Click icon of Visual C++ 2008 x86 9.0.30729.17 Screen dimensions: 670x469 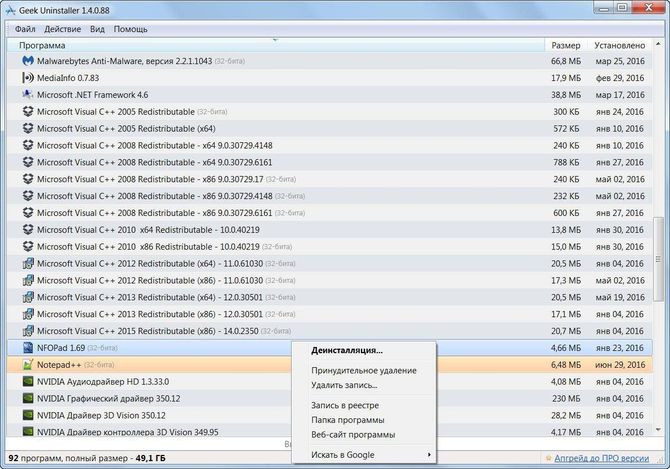click(x=28, y=179)
